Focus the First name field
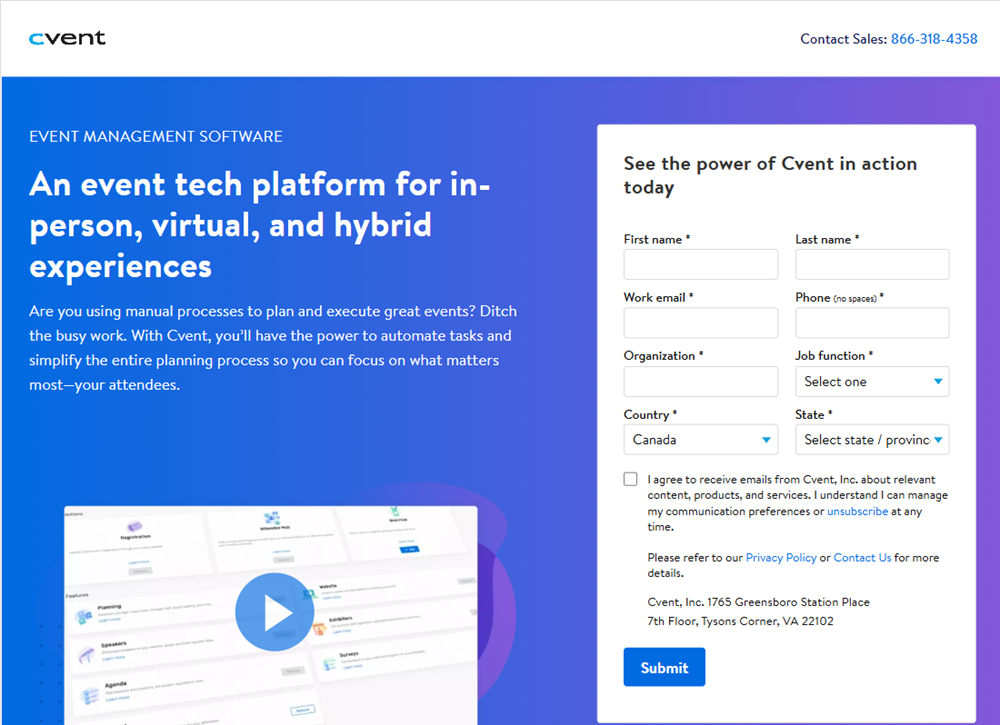 [x=700, y=264]
